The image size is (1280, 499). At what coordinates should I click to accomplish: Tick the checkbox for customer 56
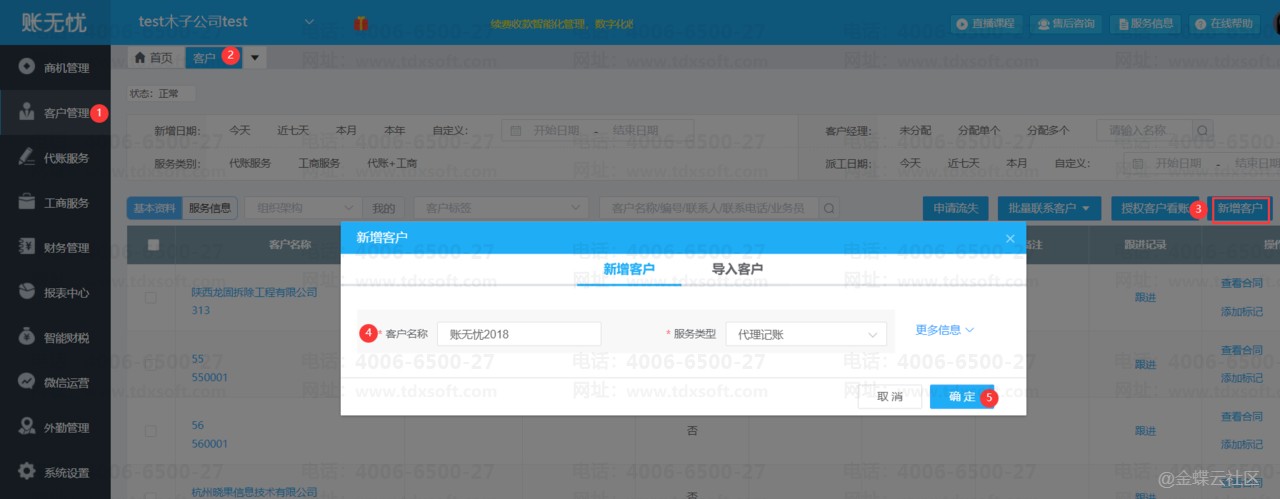[151, 431]
